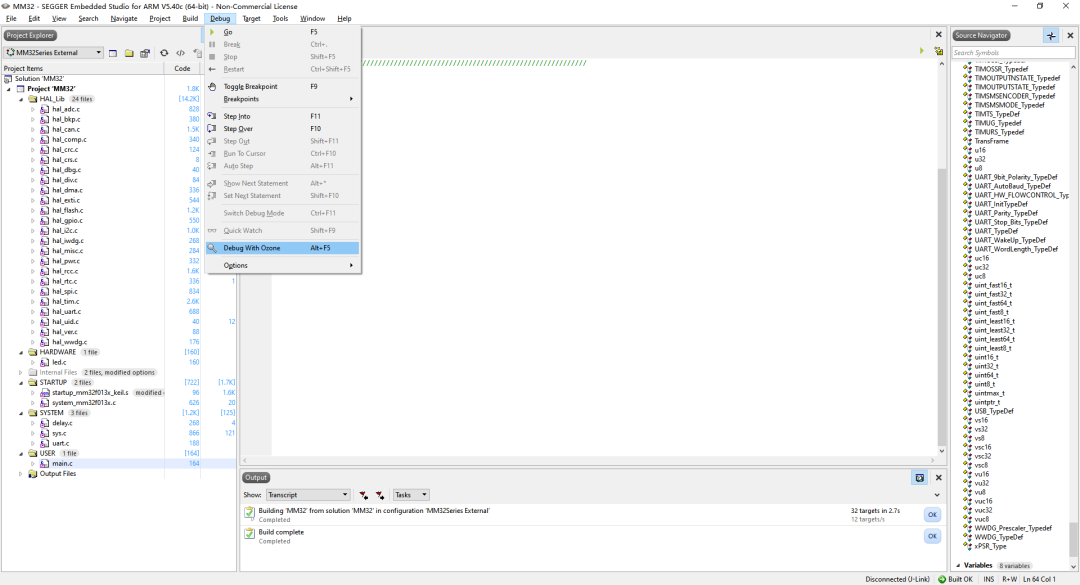Select system_mm32f013x.c in STARTUP
The width and height of the screenshot is (1080, 585).
[84, 403]
